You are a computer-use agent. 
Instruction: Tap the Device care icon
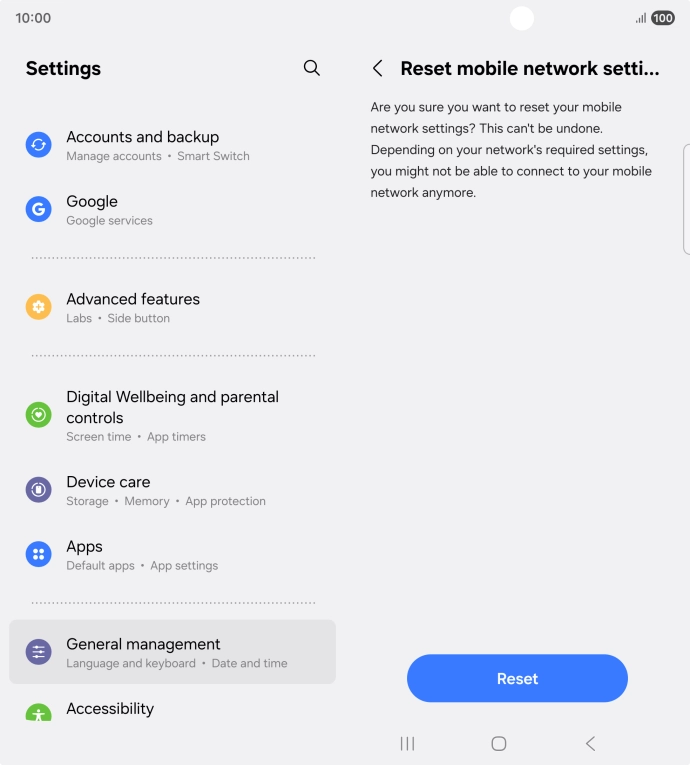(39, 489)
